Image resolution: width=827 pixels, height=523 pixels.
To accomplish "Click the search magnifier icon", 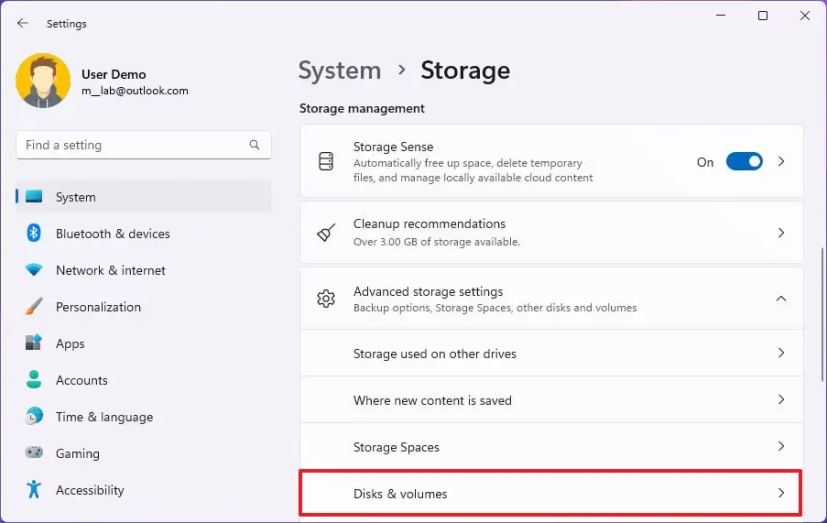I will tap(254, 144).
